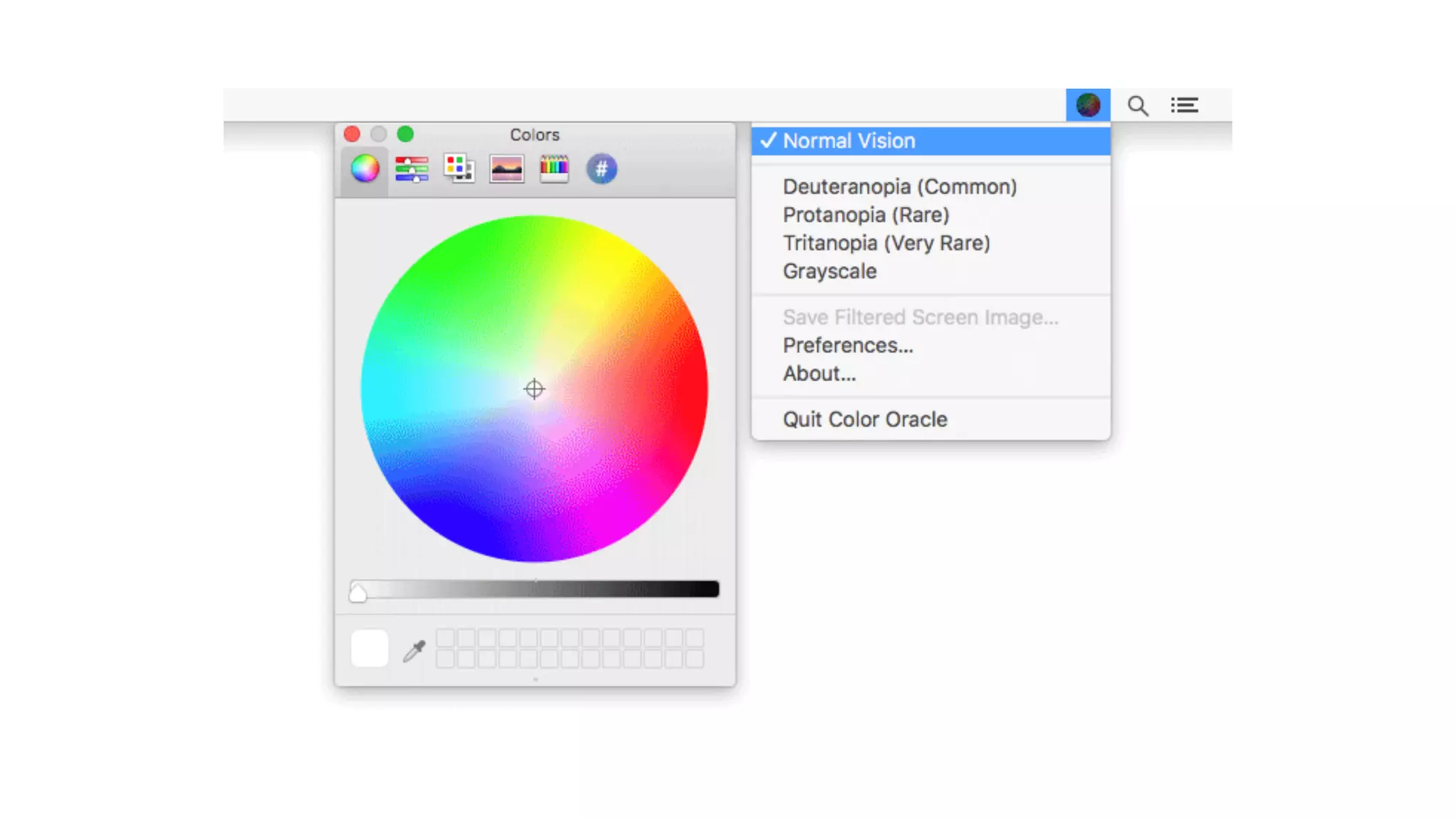Select the color wheel picker tab
The width and height of the screenshot is (1456, 819).
(x=365, y=169)
